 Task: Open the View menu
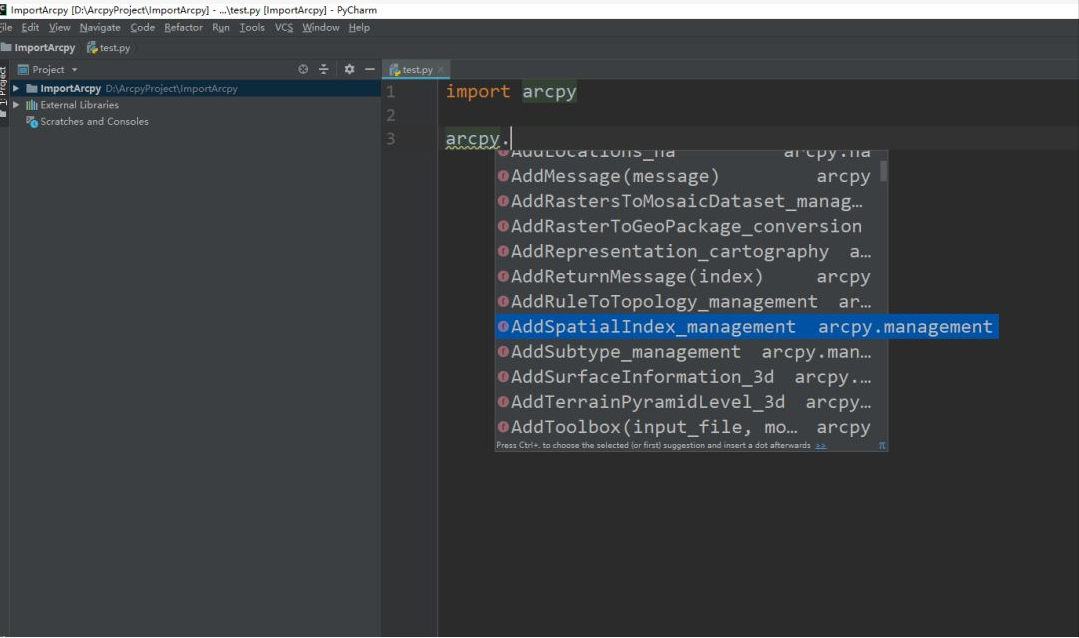(59, 28)
